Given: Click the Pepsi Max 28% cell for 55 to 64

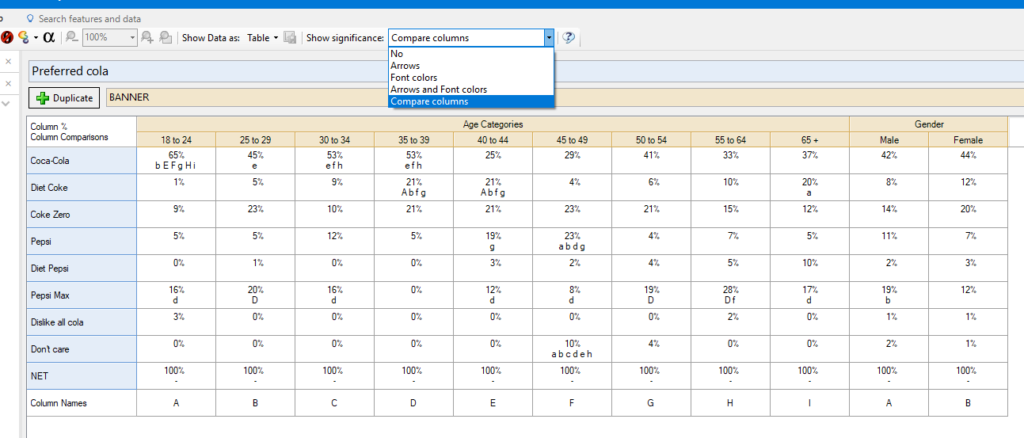Looking at the screenshot, I should coord(730,295).
